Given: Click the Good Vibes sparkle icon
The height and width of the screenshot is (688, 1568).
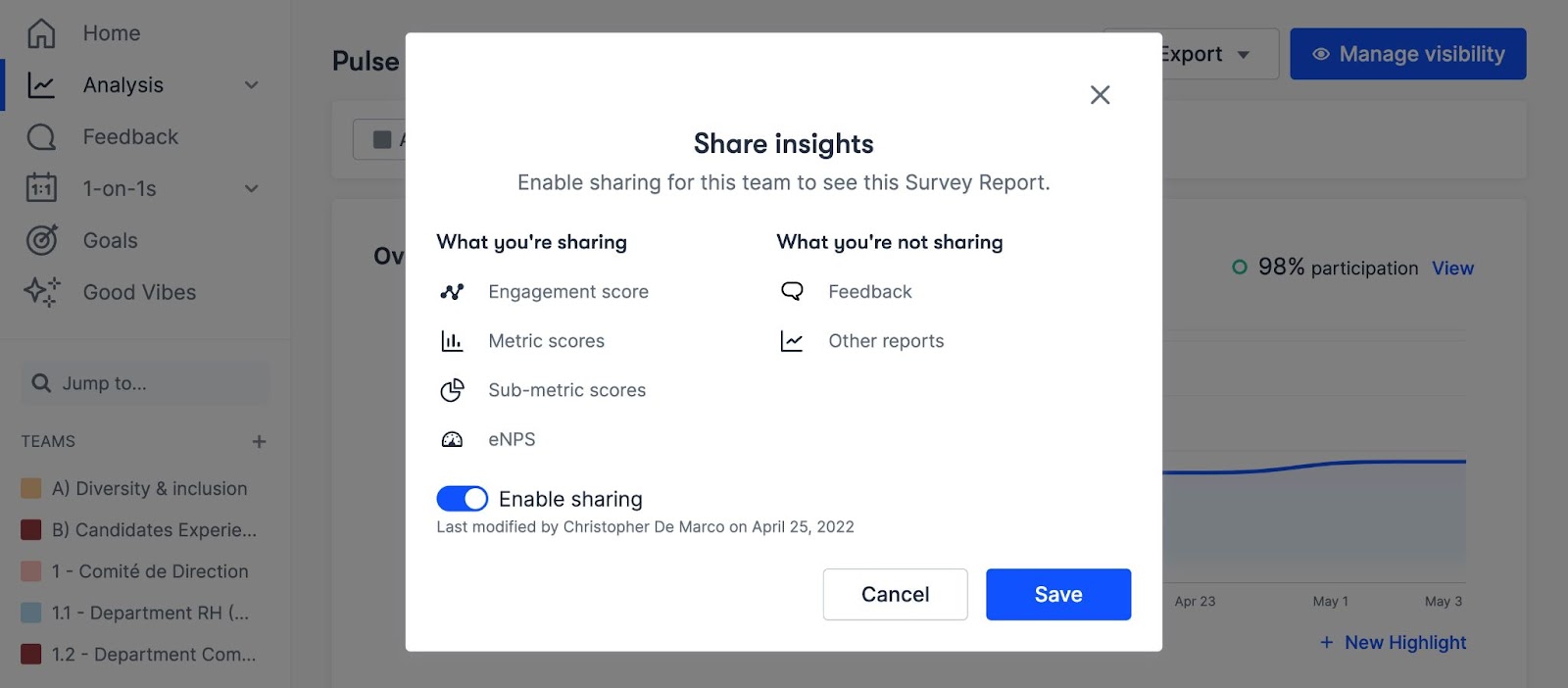Looking at the screenshot, I should coord(41,292).
